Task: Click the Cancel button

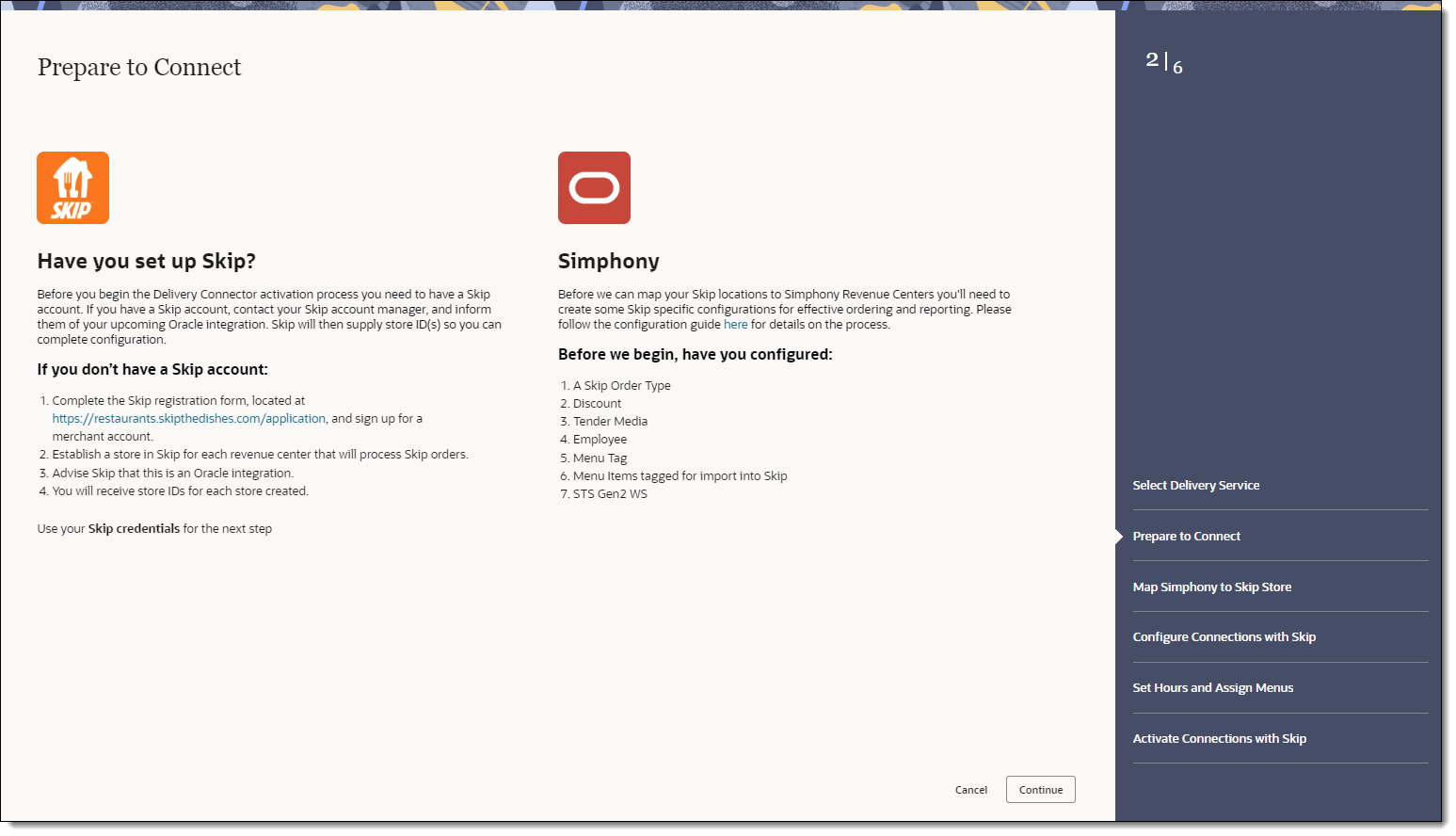Action: tap(971, 790)
